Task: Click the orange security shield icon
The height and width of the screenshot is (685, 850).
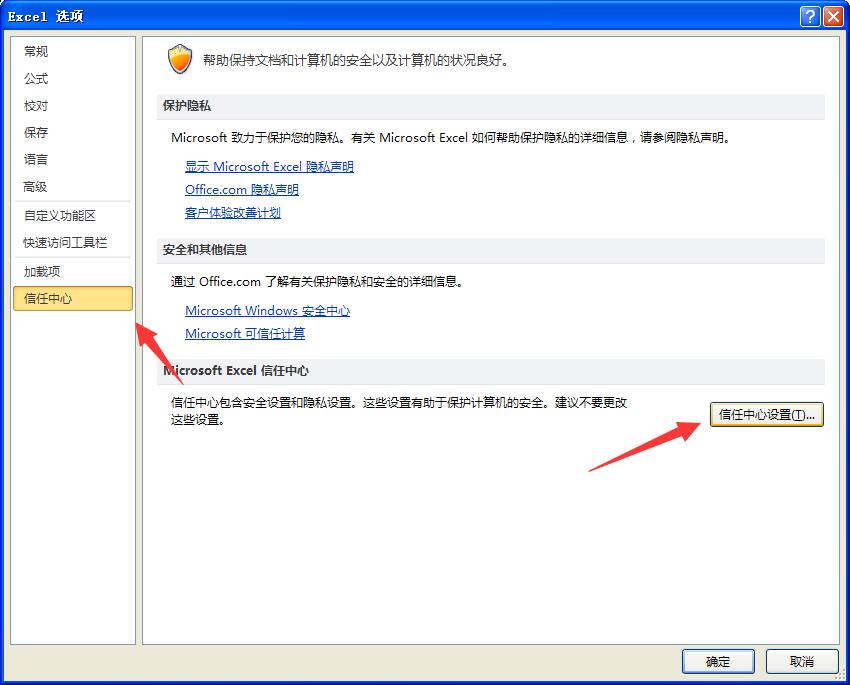Action: [x=180, y=59]
